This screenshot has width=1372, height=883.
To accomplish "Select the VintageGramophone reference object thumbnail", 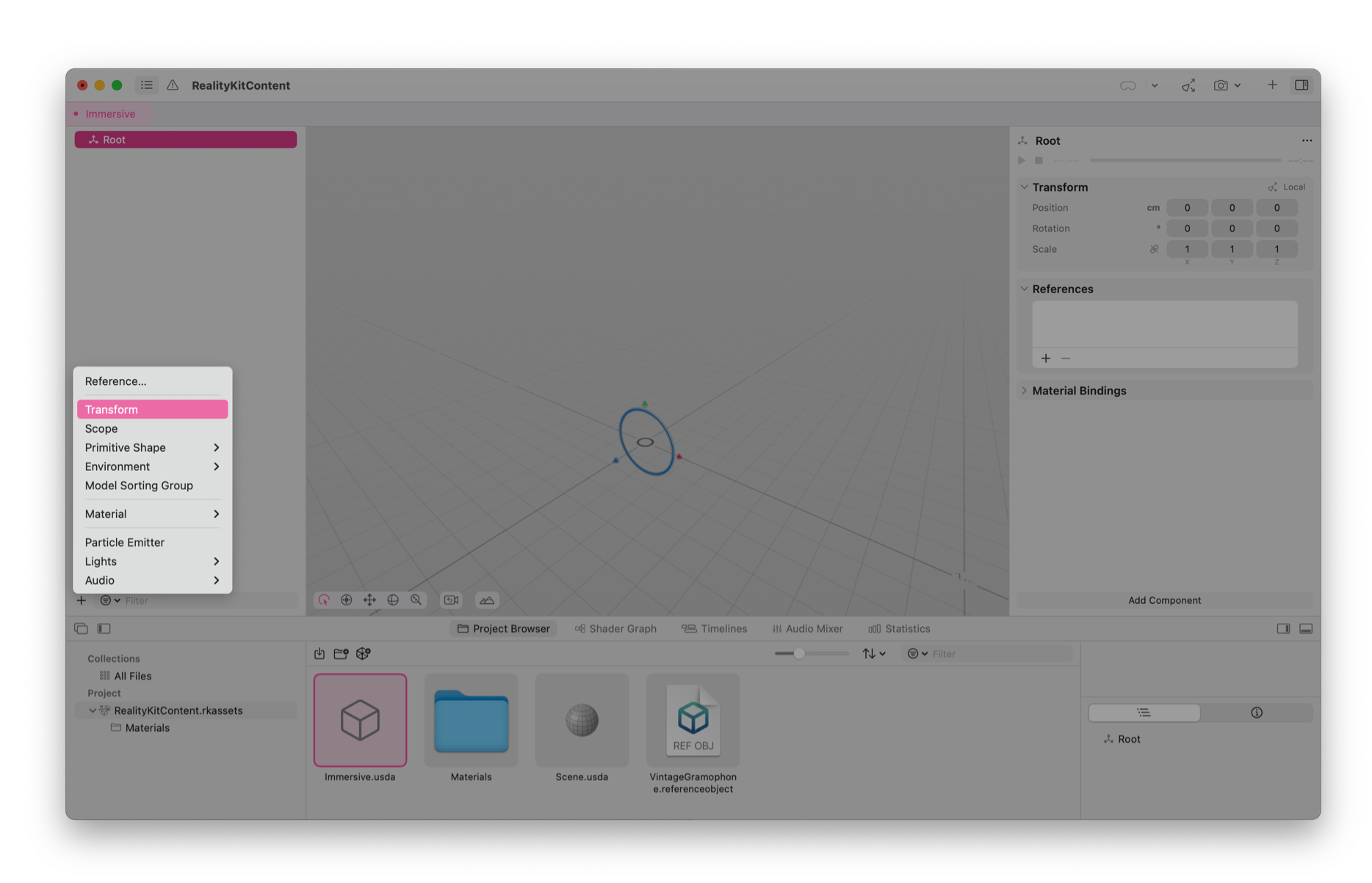I will 693,720.
